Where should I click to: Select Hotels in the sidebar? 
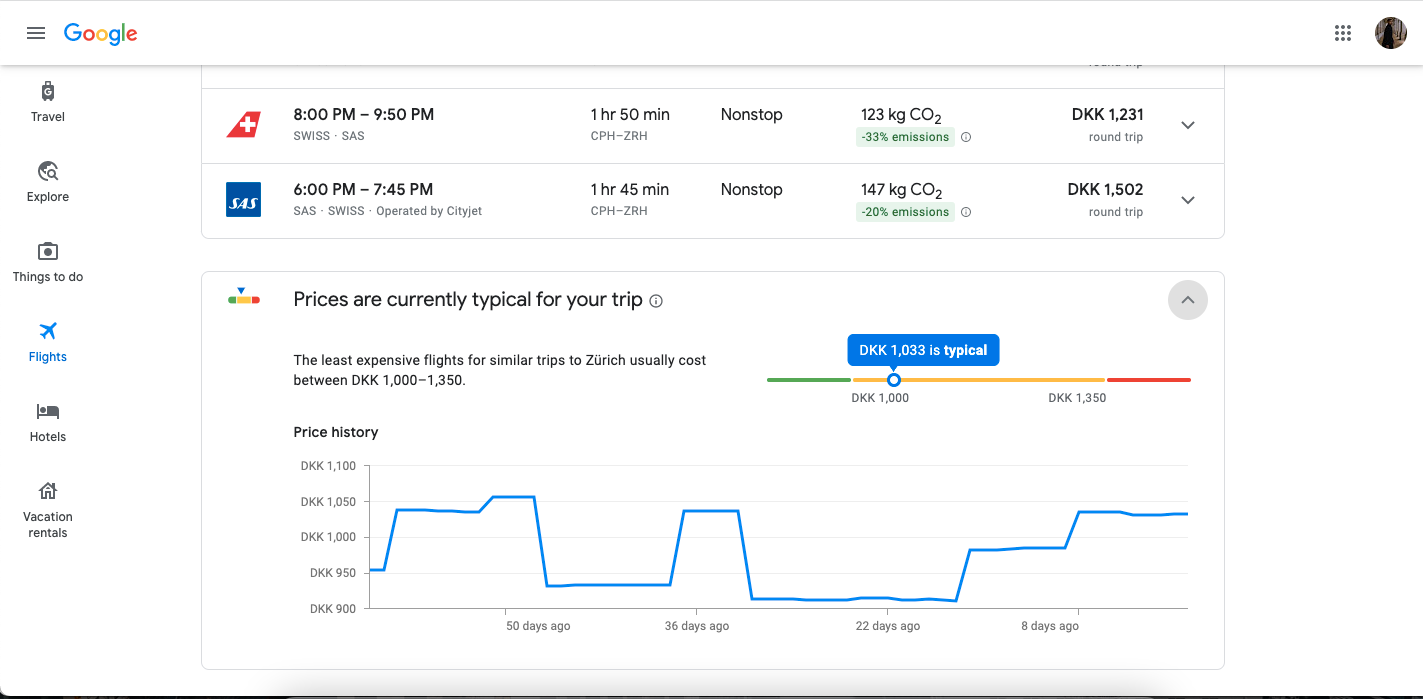click(47, 422)
